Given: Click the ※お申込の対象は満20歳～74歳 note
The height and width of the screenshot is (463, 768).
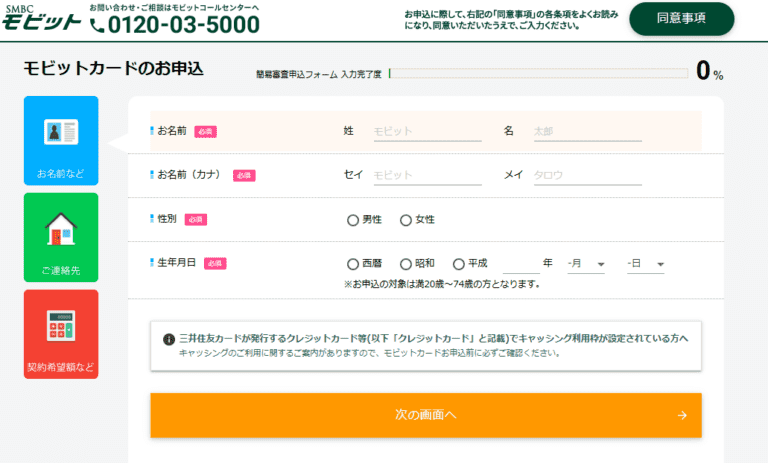Looking at the screenshot, I should (442, 284).
